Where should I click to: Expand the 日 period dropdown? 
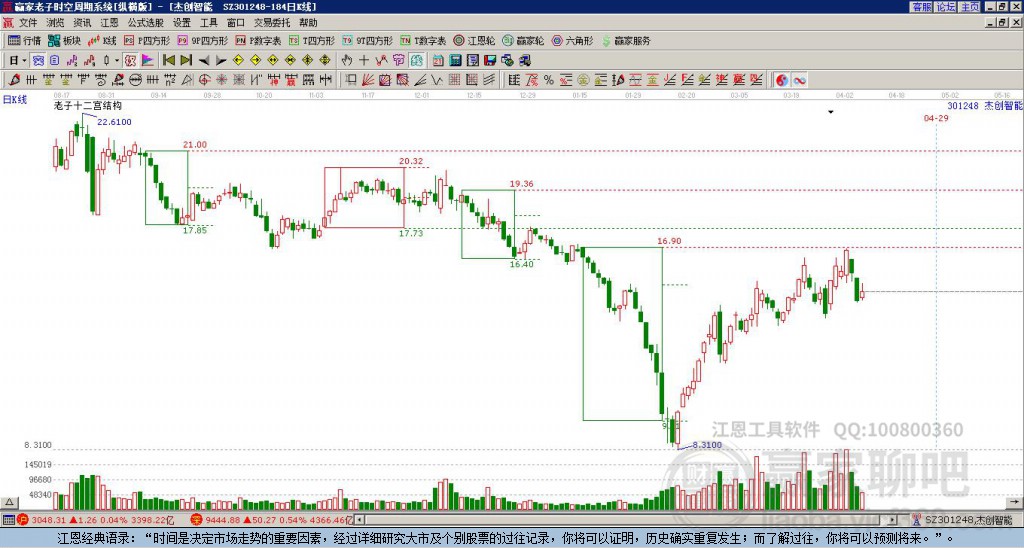click(x=18, y=61)
